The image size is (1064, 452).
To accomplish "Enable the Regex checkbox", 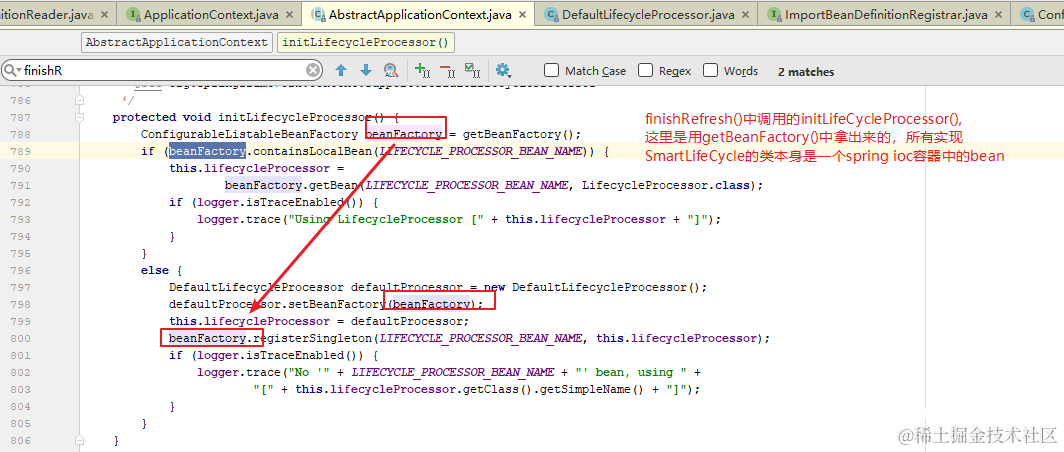I will tap(645, 71).
